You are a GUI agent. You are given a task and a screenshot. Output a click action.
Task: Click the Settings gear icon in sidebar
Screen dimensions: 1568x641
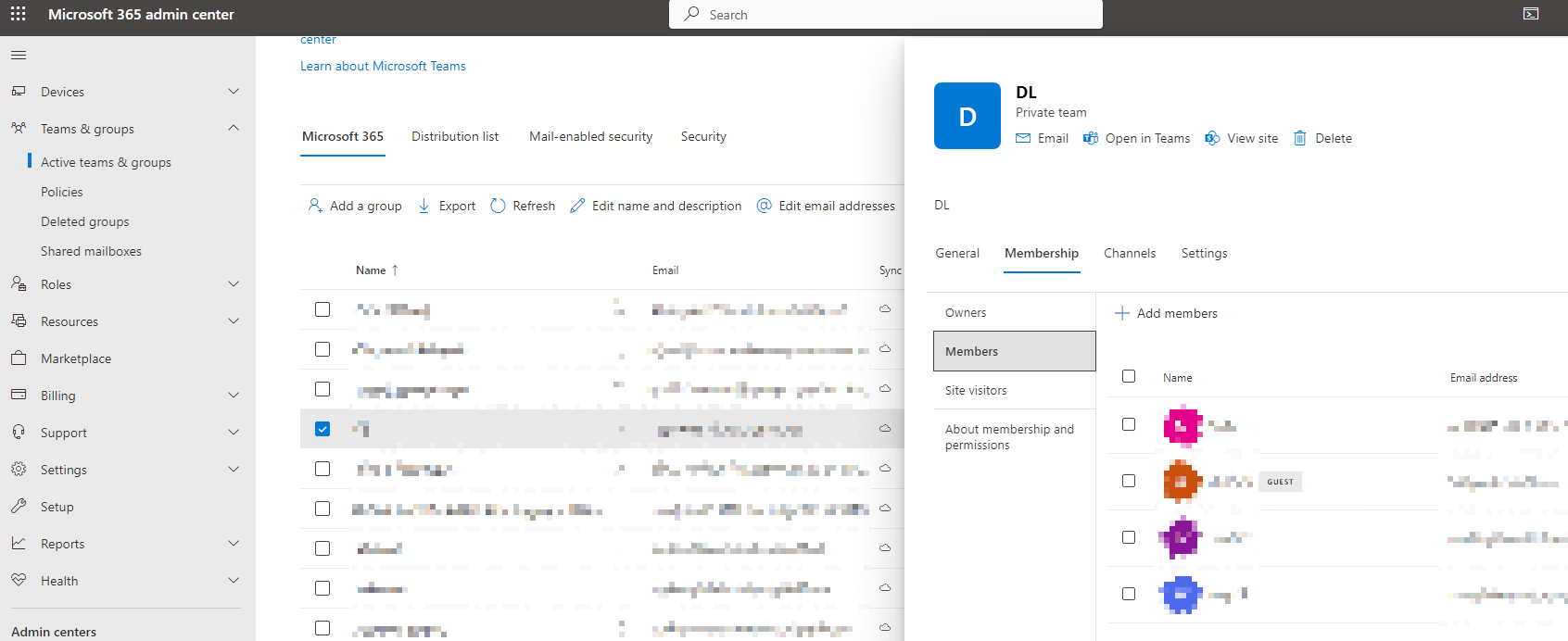point(19,469)
